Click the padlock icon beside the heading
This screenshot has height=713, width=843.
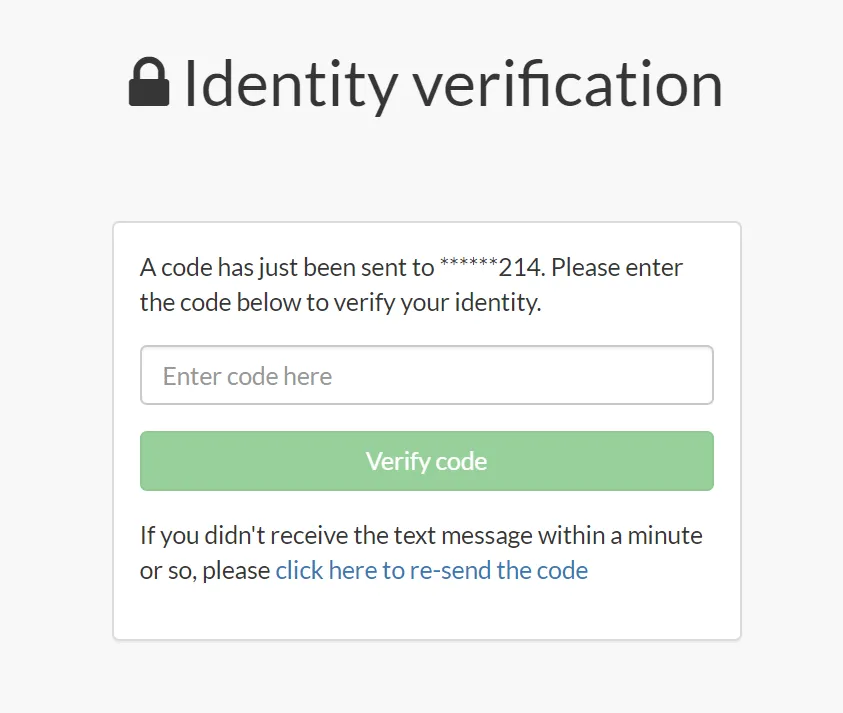(149, 83)
